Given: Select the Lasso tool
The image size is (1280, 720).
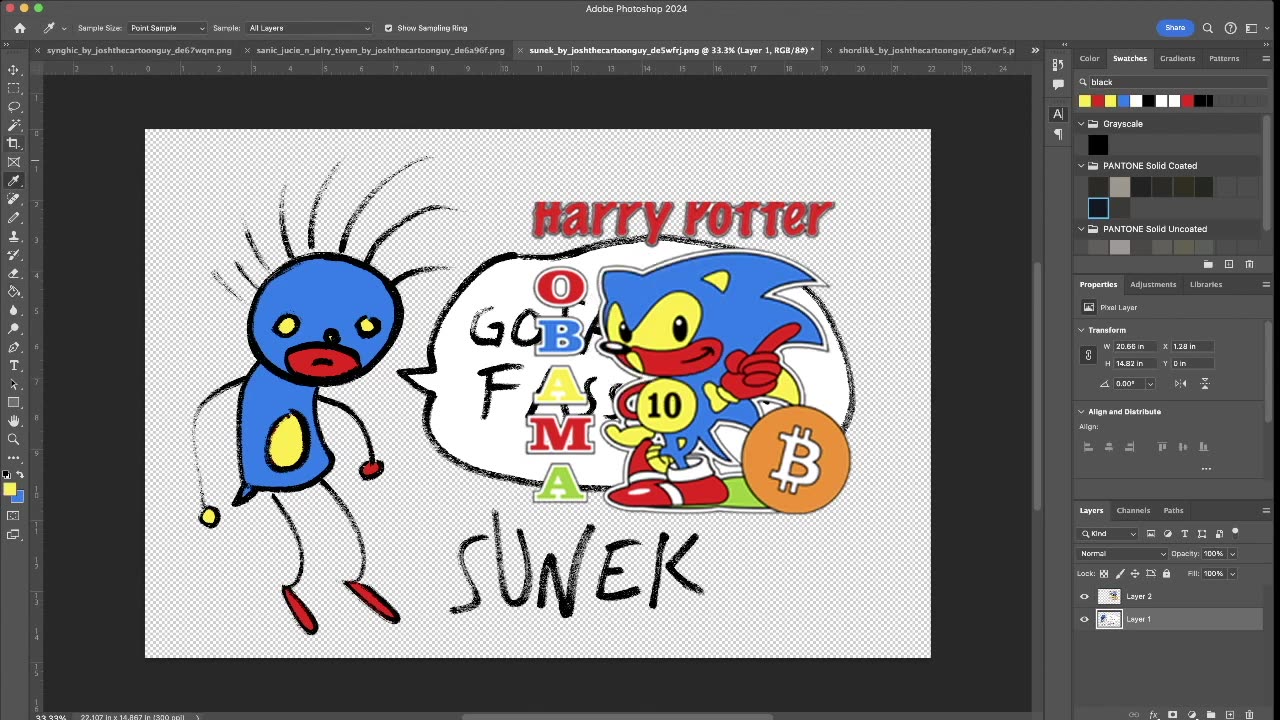Looking at the screenshot, I should pos(14,106).
